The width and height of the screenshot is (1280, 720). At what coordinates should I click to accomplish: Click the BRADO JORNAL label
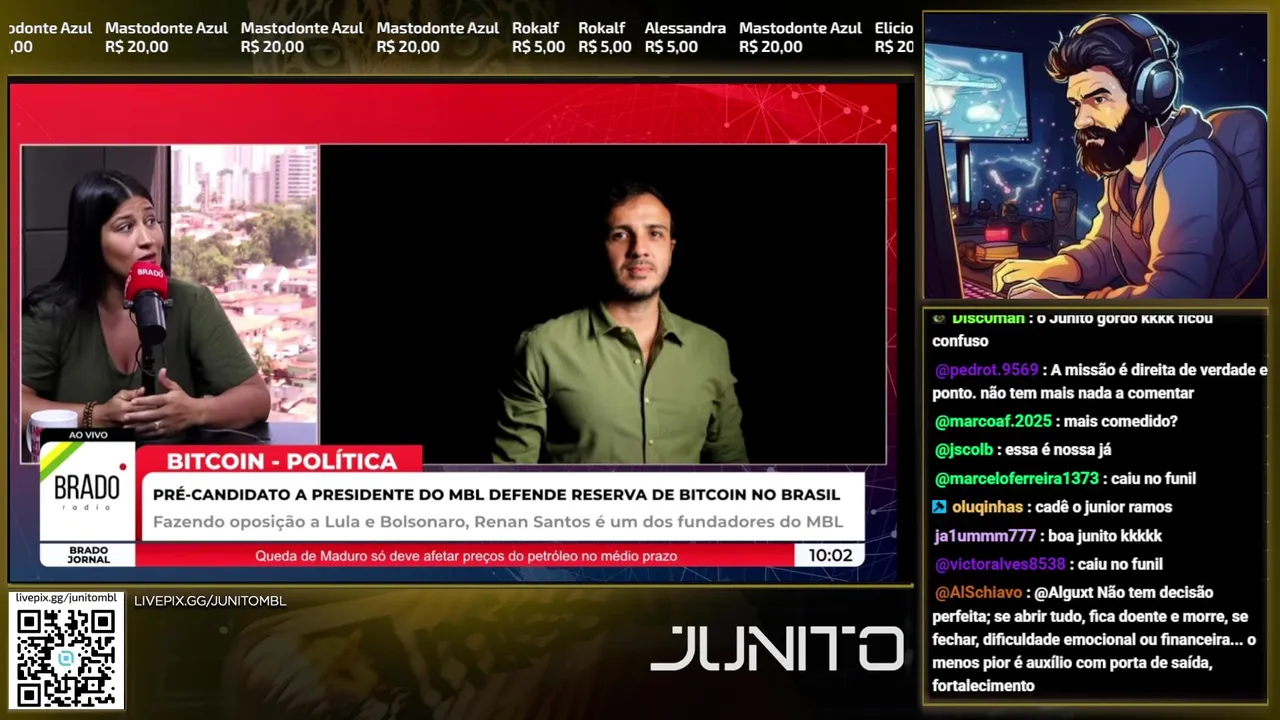click(x=88, y=555)
